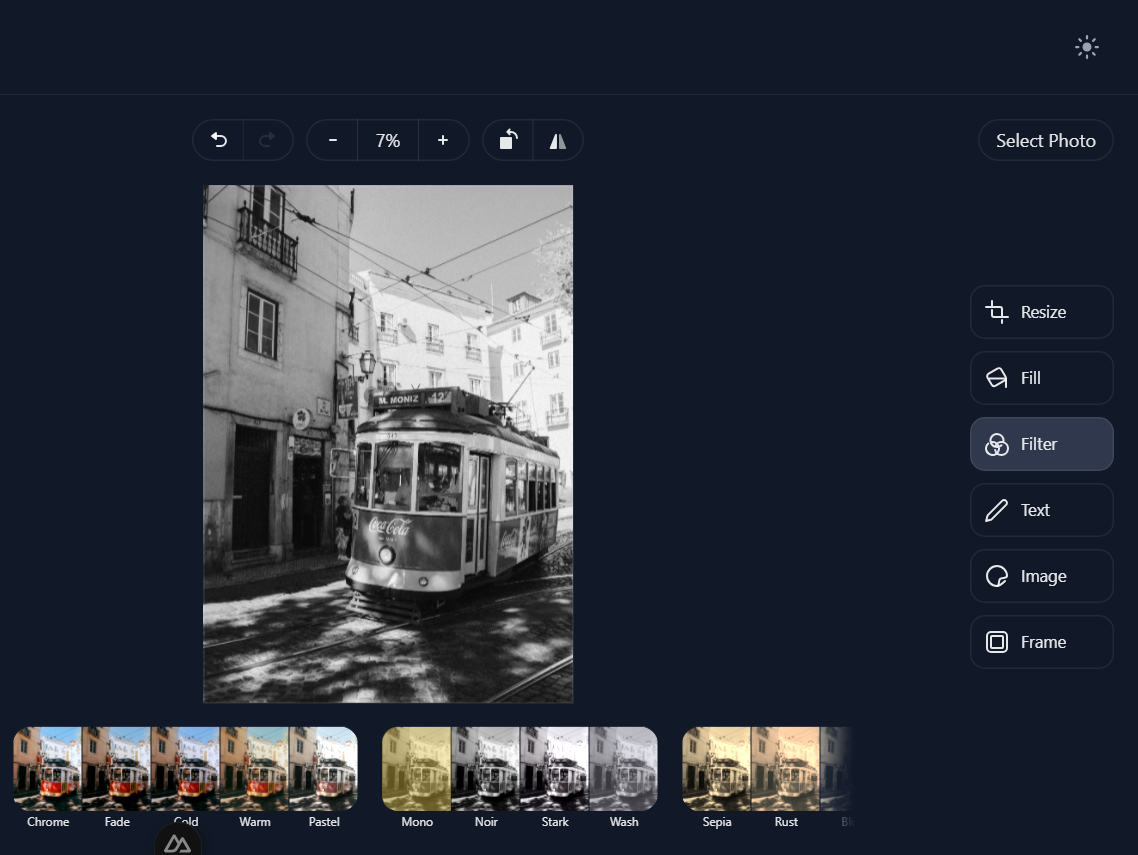The width and height of the screenshot is (1138, 855).
Task: Select the Sepia filter preview
Action: 717,768
